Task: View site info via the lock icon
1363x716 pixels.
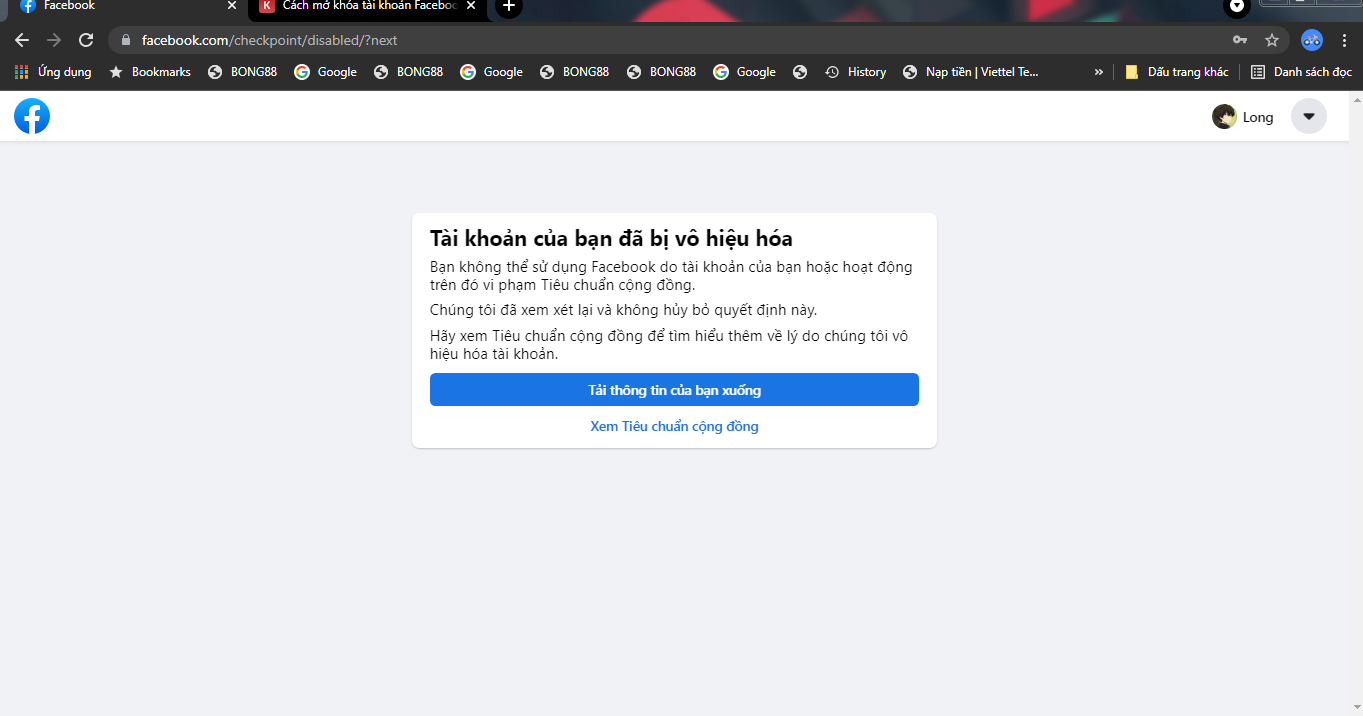Action: (126, 40)
